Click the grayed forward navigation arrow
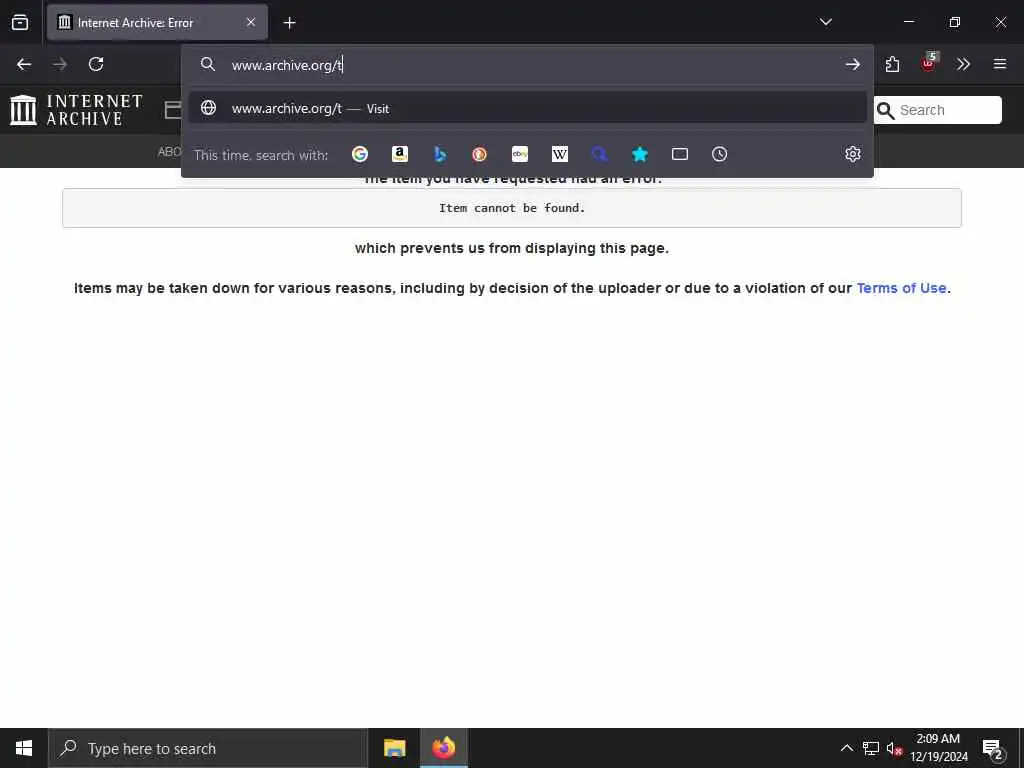Screen dimensions: 1024x768 pyautogui.click(x=60, y=64)
